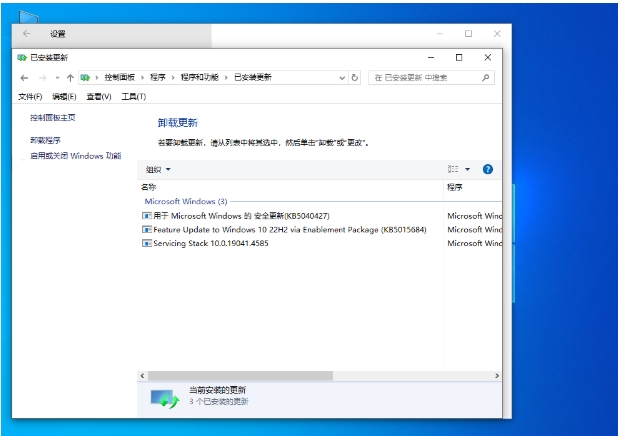Image resolution: width=618 pixels, height=436 pixels.
Task: Open help with the blue question icon
Action: click(488, 170)
